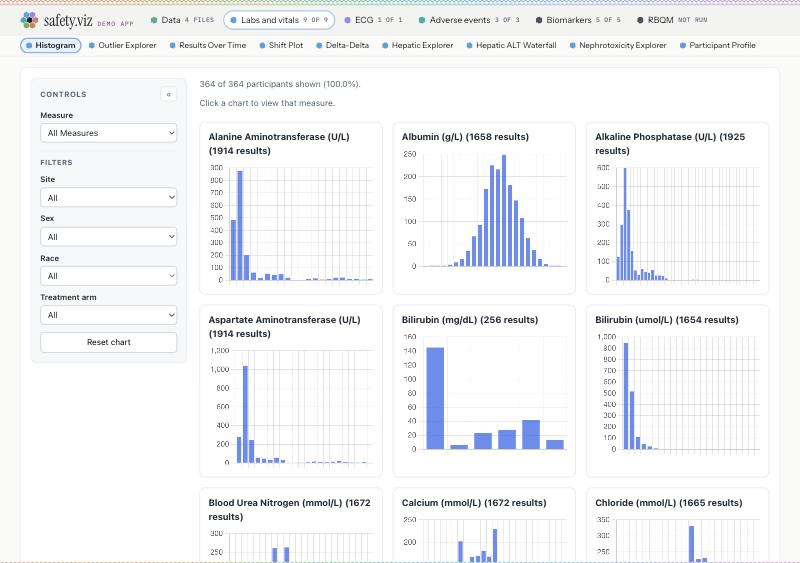Viewport: 800px width, 563px height.
Task: Switch to the Adverse events section
Action: pos(469,20)
